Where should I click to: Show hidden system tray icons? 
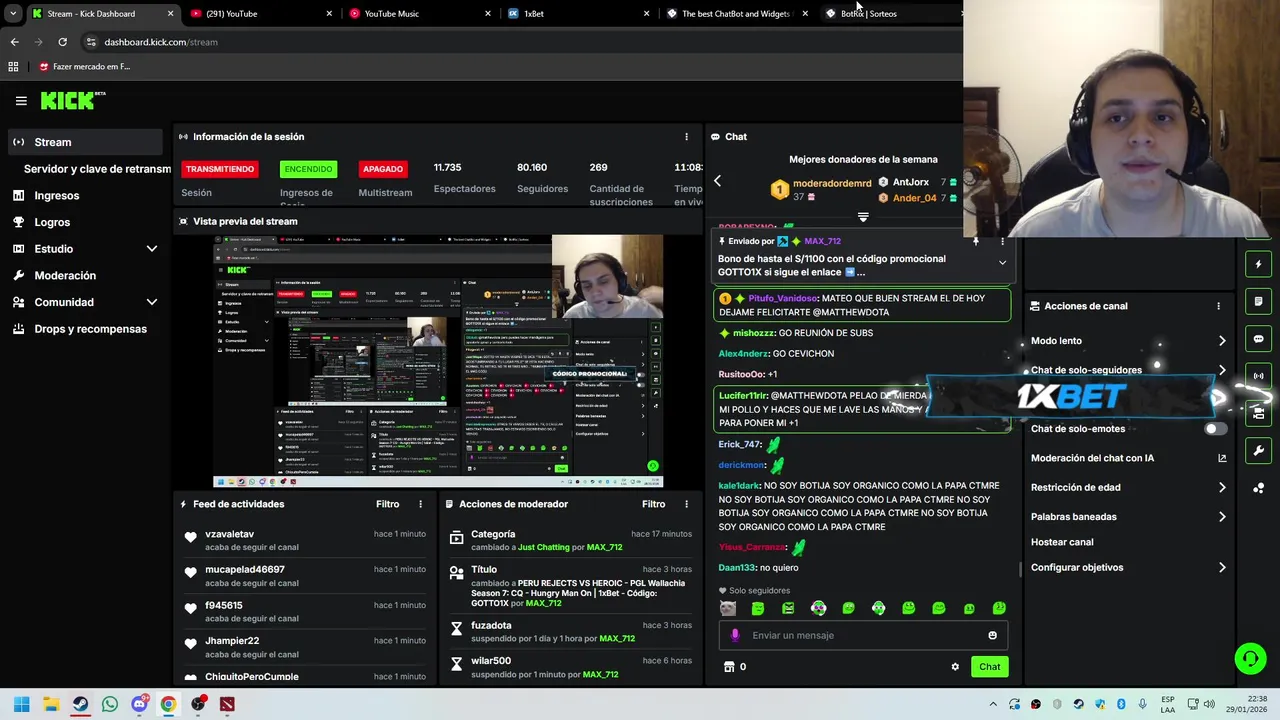click(993, 704)
